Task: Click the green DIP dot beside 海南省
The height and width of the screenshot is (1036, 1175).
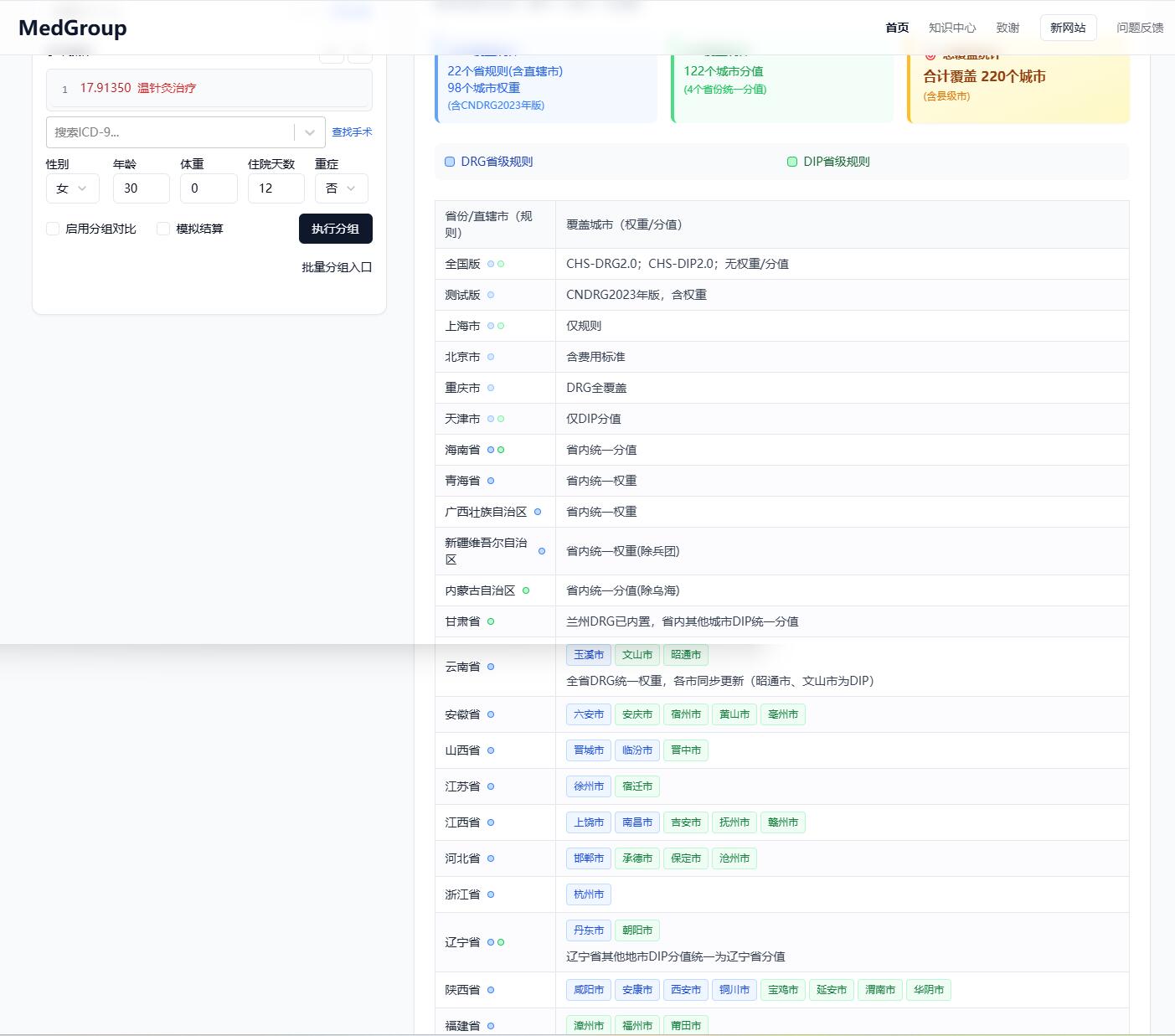Action: coord(501,450)
